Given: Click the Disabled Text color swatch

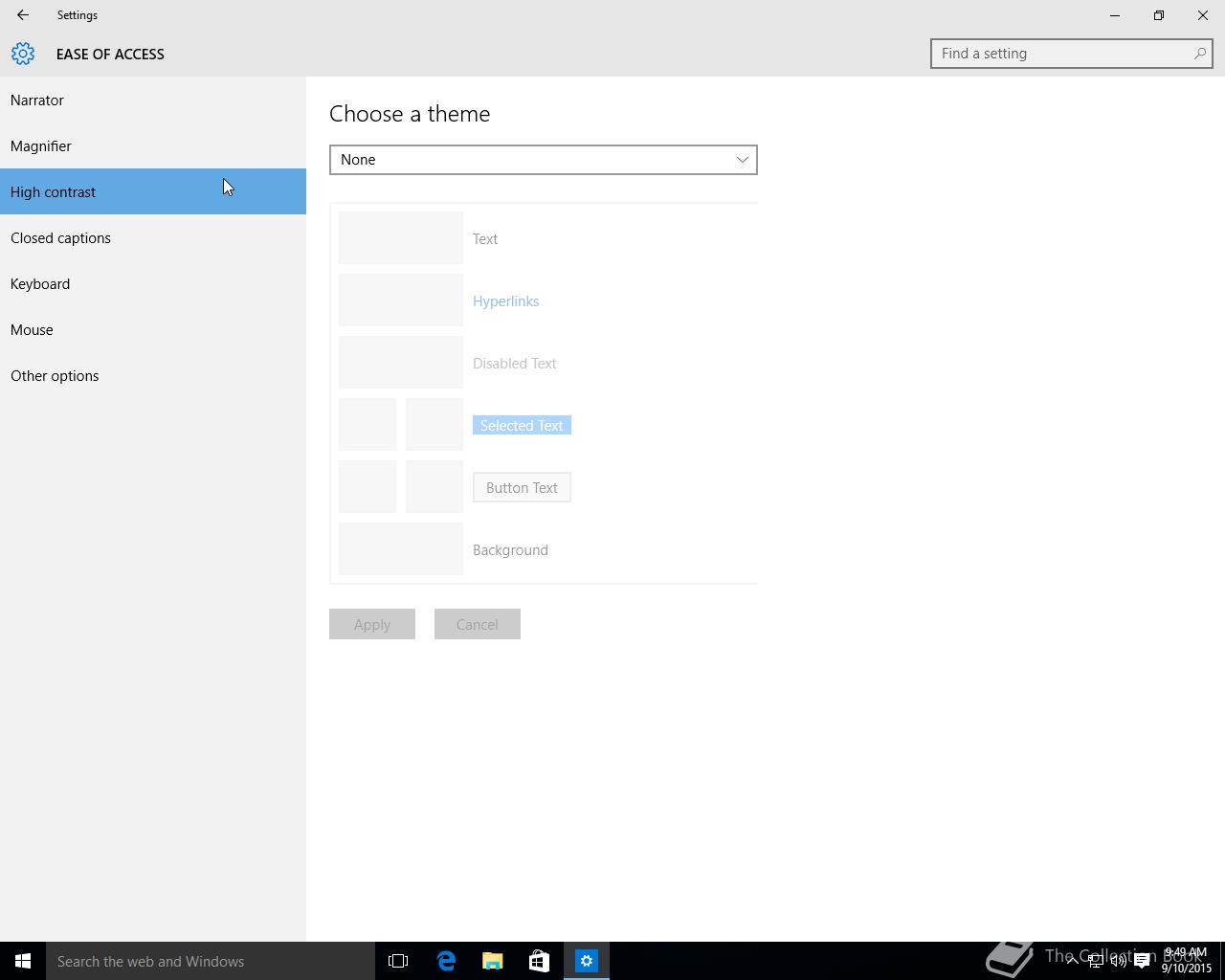Looking at the screenshot, I should click(401, 363).
